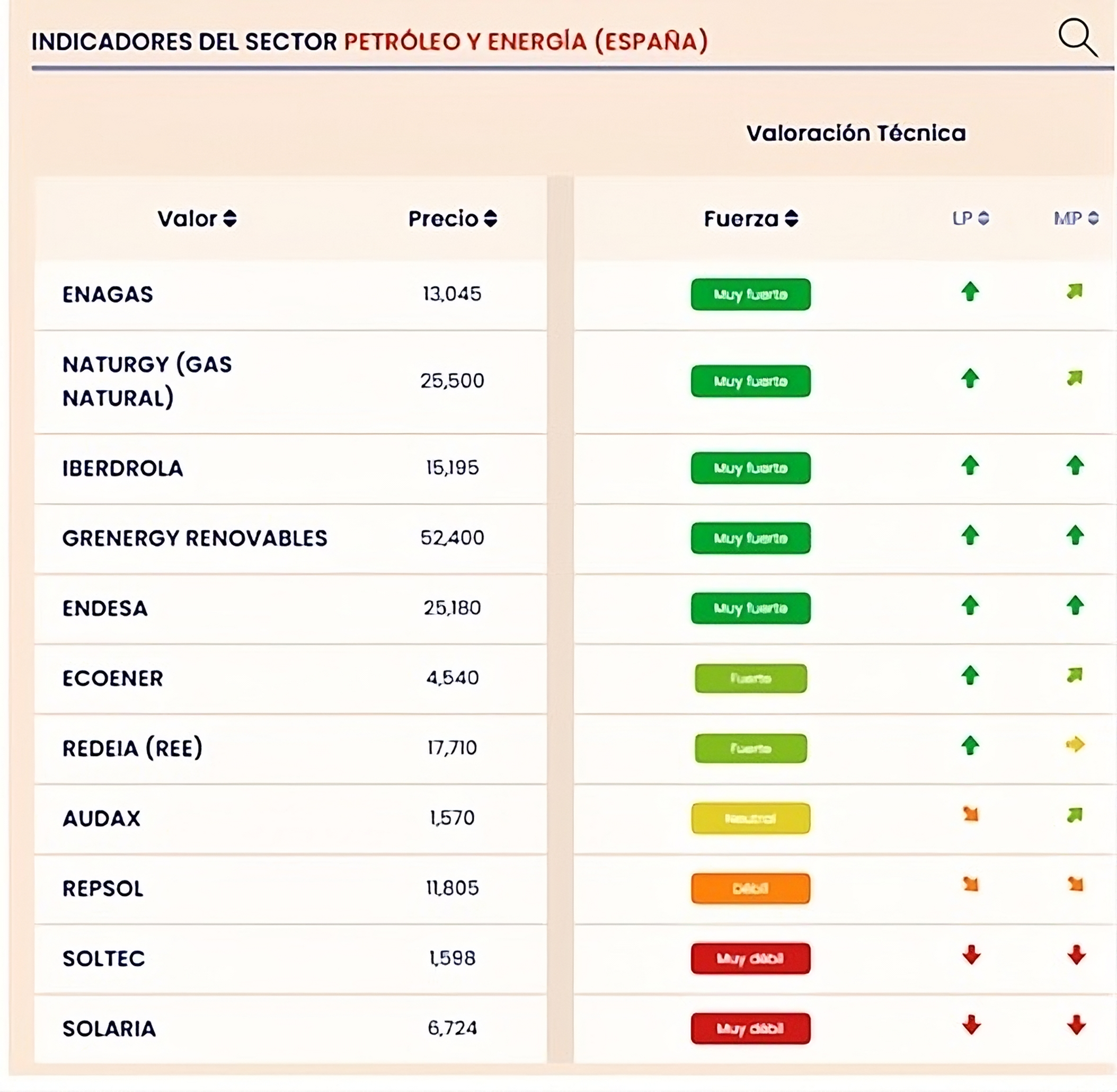Sort table by Precio column
Image resolution: width=1117 pixels, height=1092 pixels.
(x=452, y=218)
